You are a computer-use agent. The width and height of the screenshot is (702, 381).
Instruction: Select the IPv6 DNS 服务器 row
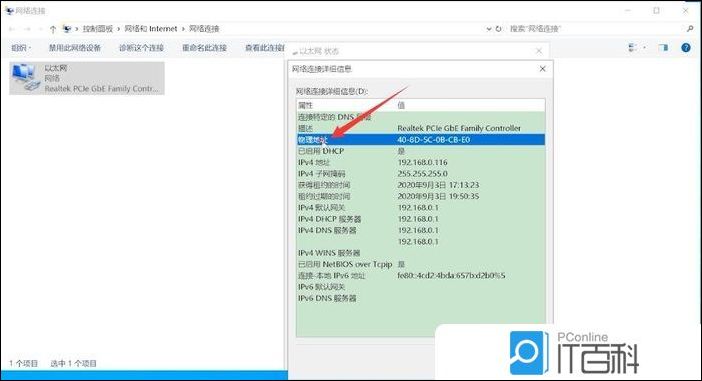[421, 298]
